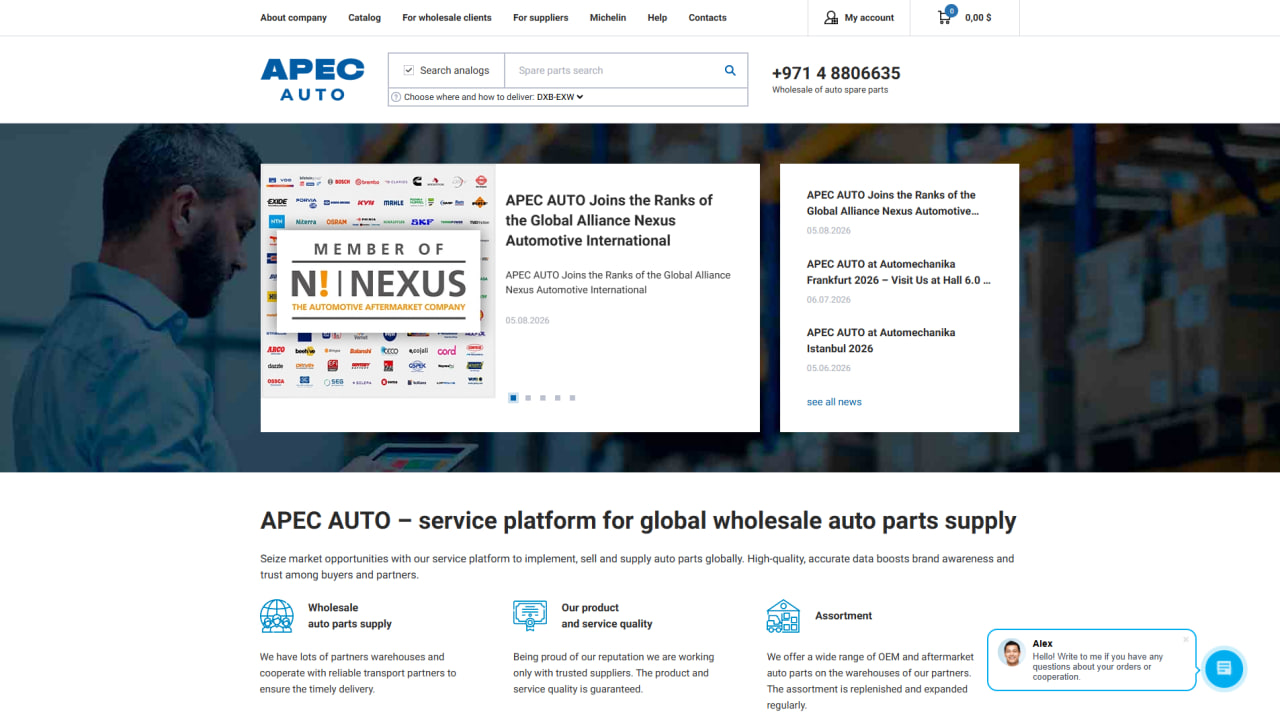Viewport: 1280px width, 724px height.
Task: Click the warehouse Assortment icon
Action: click(783, 616)
